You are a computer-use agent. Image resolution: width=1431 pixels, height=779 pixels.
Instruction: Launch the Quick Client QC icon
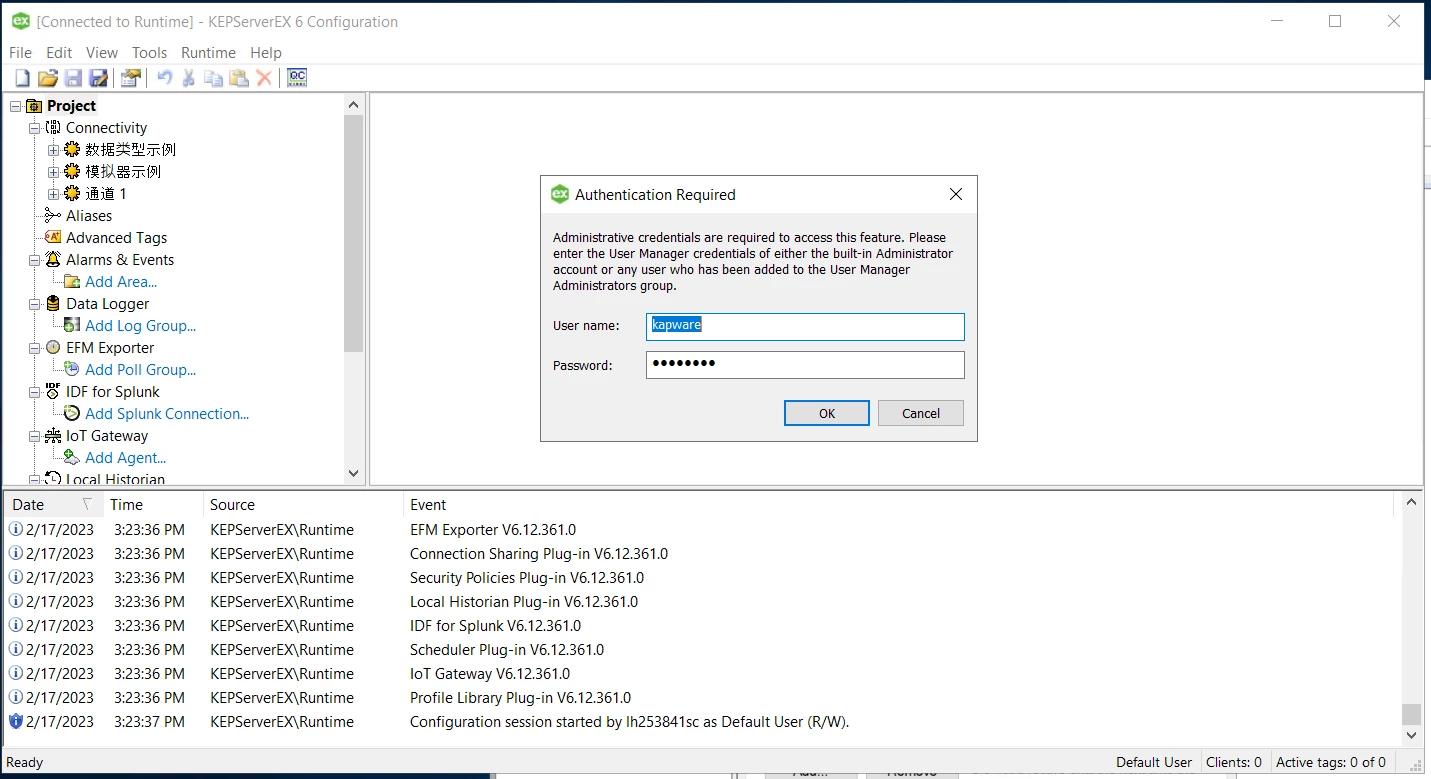click(297, 78)
